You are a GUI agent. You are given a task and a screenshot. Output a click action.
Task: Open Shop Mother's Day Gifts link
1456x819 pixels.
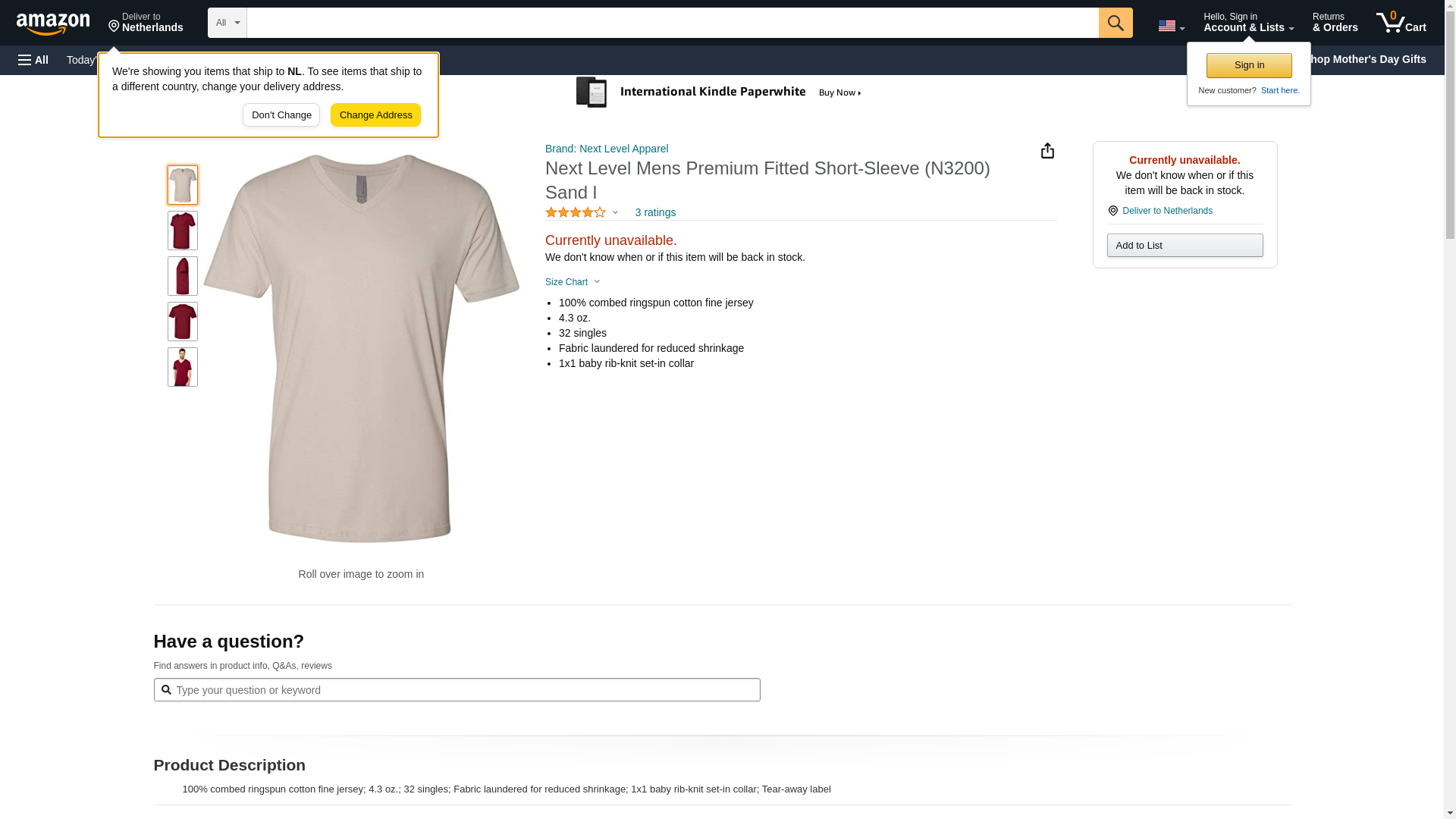click(1371, 59)
